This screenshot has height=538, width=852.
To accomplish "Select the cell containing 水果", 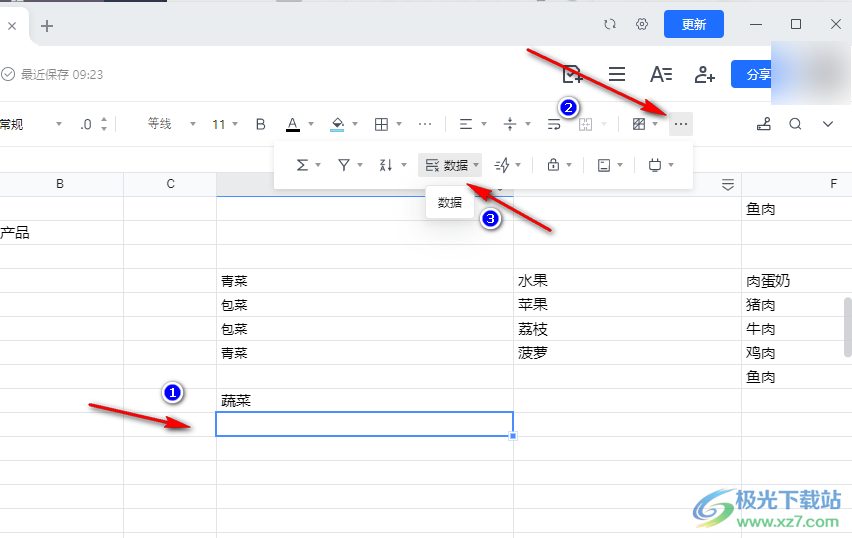I will pyautogui.click(x=627, y=281).
